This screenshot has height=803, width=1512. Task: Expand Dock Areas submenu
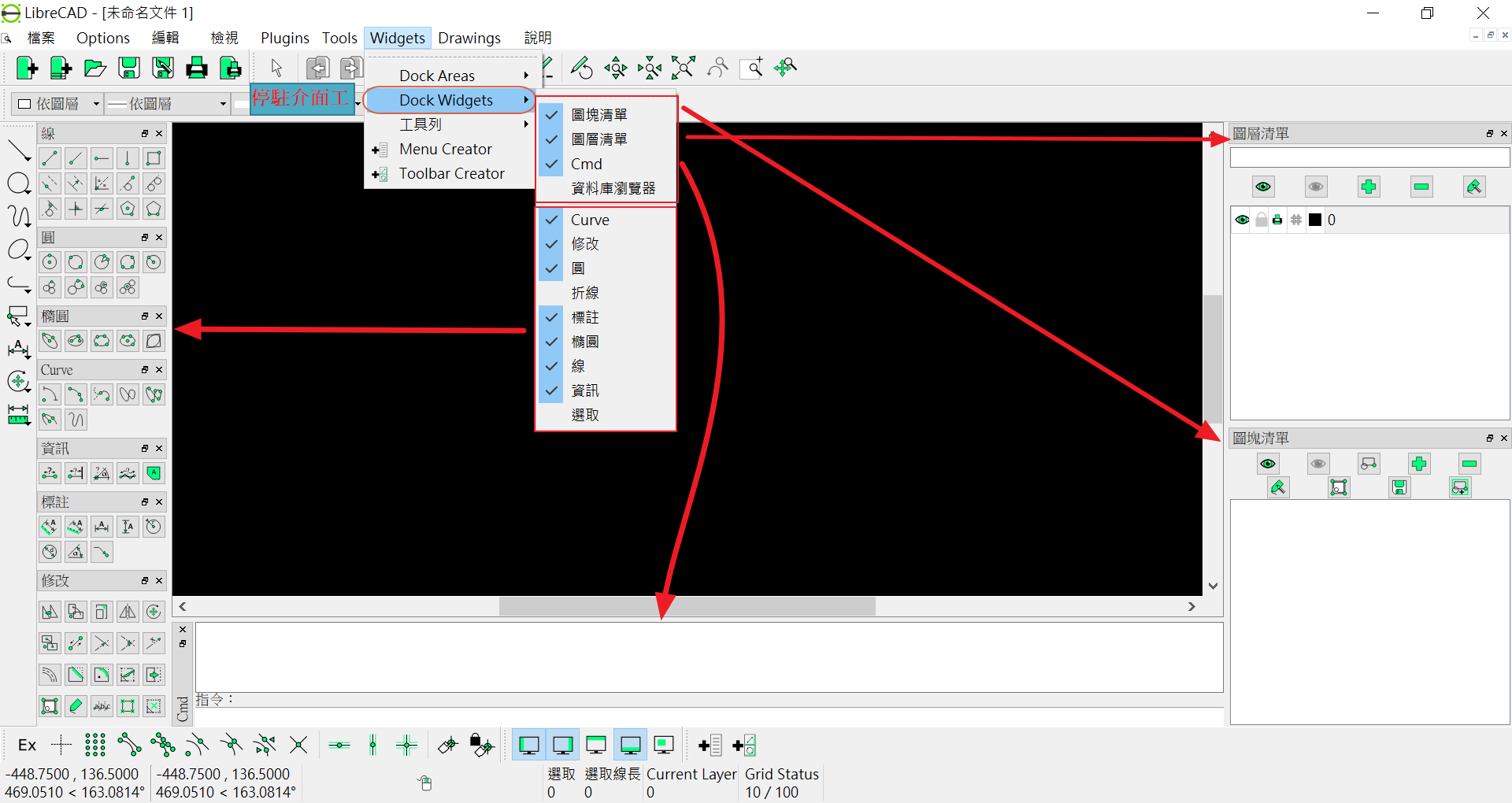[451, 76]
